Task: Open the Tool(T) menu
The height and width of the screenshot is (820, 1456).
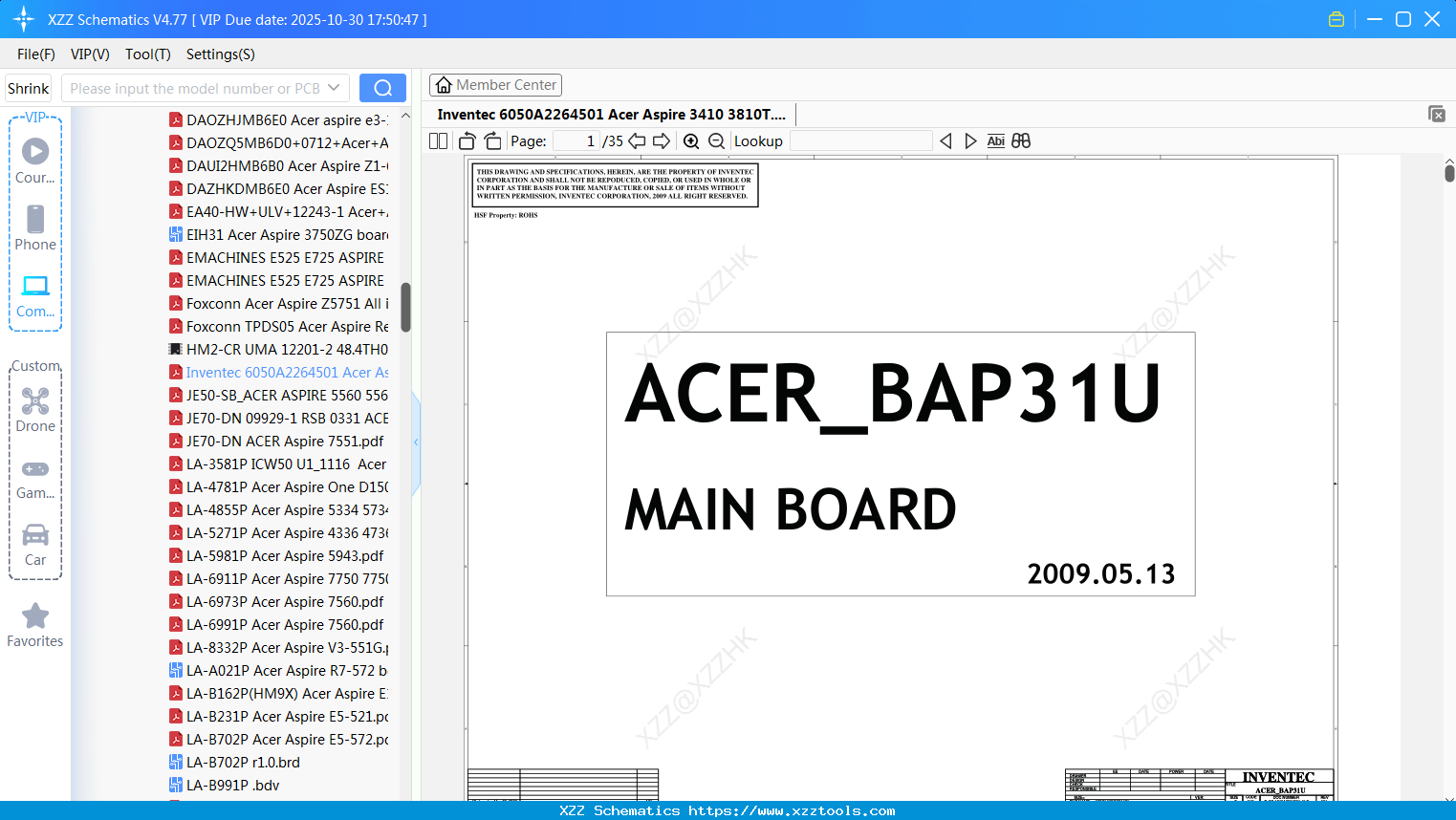Action: [148, 54]
